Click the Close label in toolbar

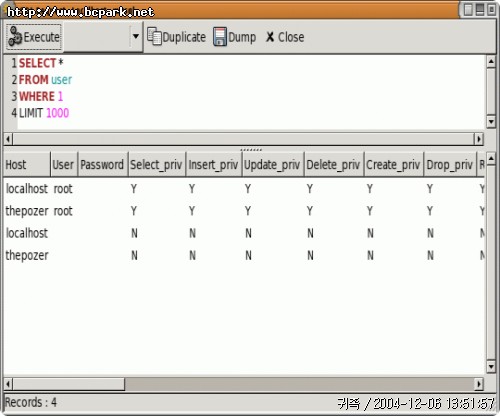(x=291, y=37)
